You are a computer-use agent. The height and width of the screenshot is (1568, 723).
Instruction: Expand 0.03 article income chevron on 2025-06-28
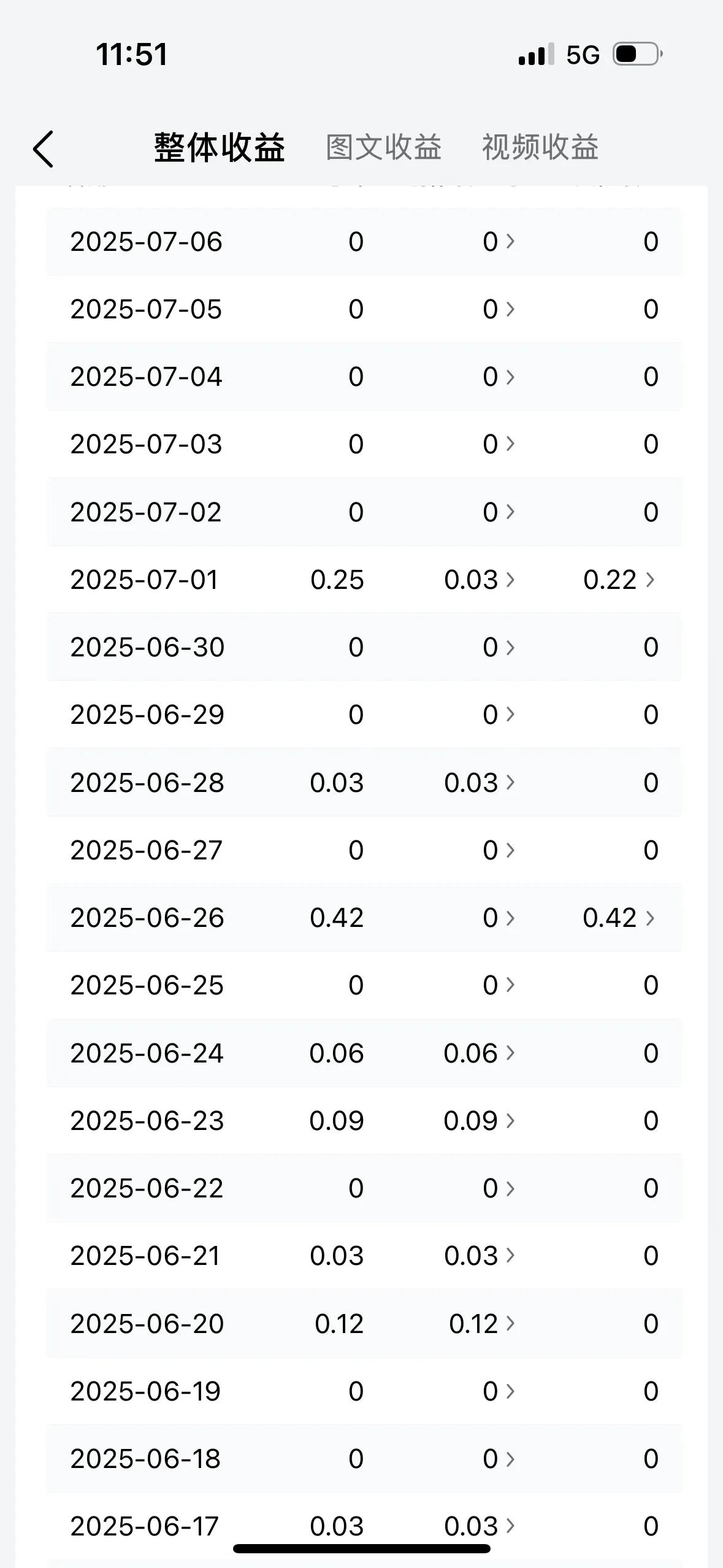(x=510, y=783)
